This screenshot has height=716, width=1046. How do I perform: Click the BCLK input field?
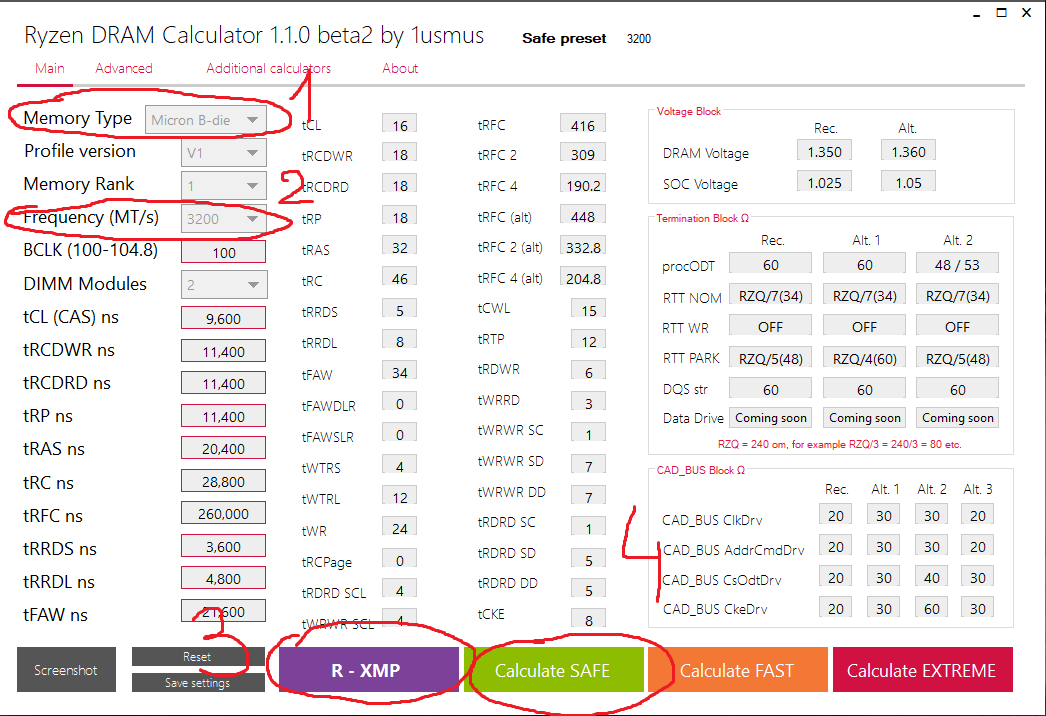click(x=223, y=252)
